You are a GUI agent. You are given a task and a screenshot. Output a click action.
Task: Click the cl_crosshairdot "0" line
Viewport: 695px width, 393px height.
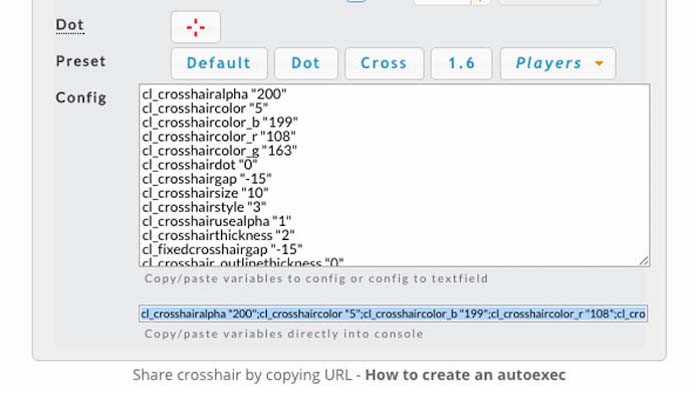pos(199,165)
